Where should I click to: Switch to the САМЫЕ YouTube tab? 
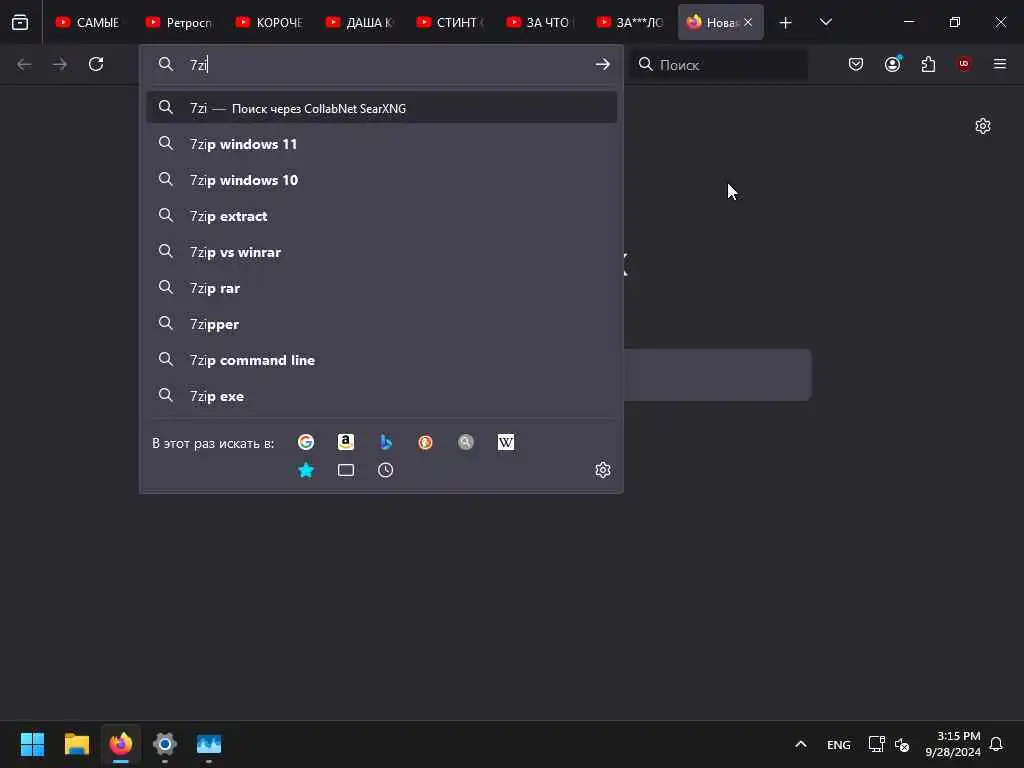tap(88, 22)
